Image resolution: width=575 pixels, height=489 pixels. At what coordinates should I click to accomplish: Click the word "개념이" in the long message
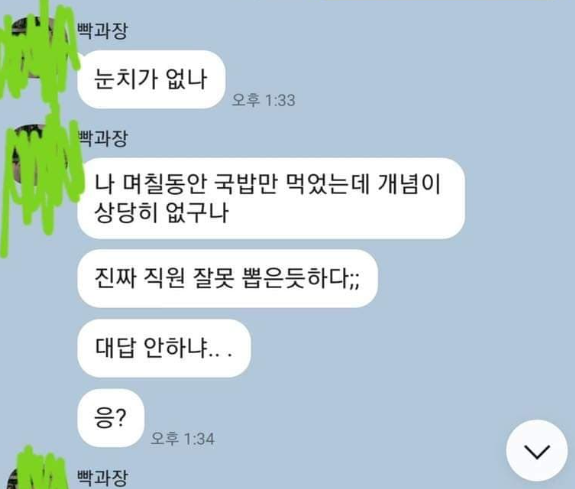(409, 184)
